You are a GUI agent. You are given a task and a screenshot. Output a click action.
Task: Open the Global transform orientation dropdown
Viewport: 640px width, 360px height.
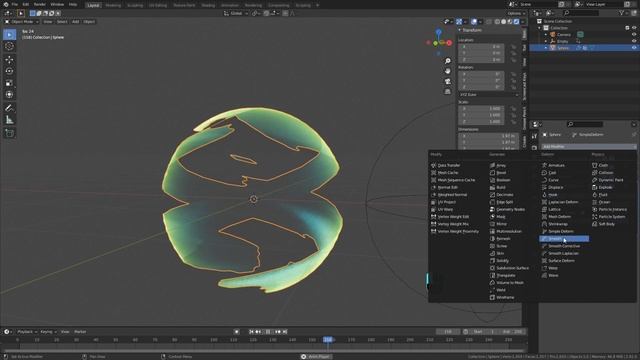(x=236, y=13)
